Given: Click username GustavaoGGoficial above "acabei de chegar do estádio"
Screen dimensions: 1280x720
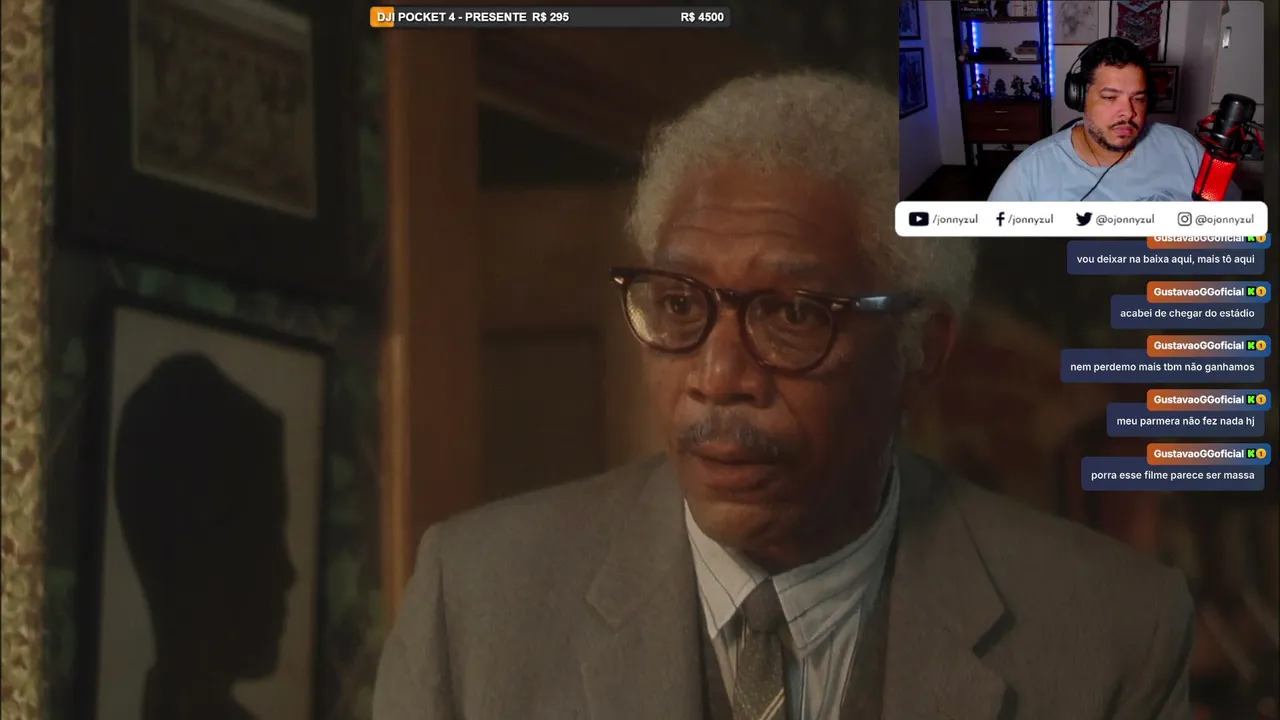Looking at the screenshot, I should [1198, 292].
